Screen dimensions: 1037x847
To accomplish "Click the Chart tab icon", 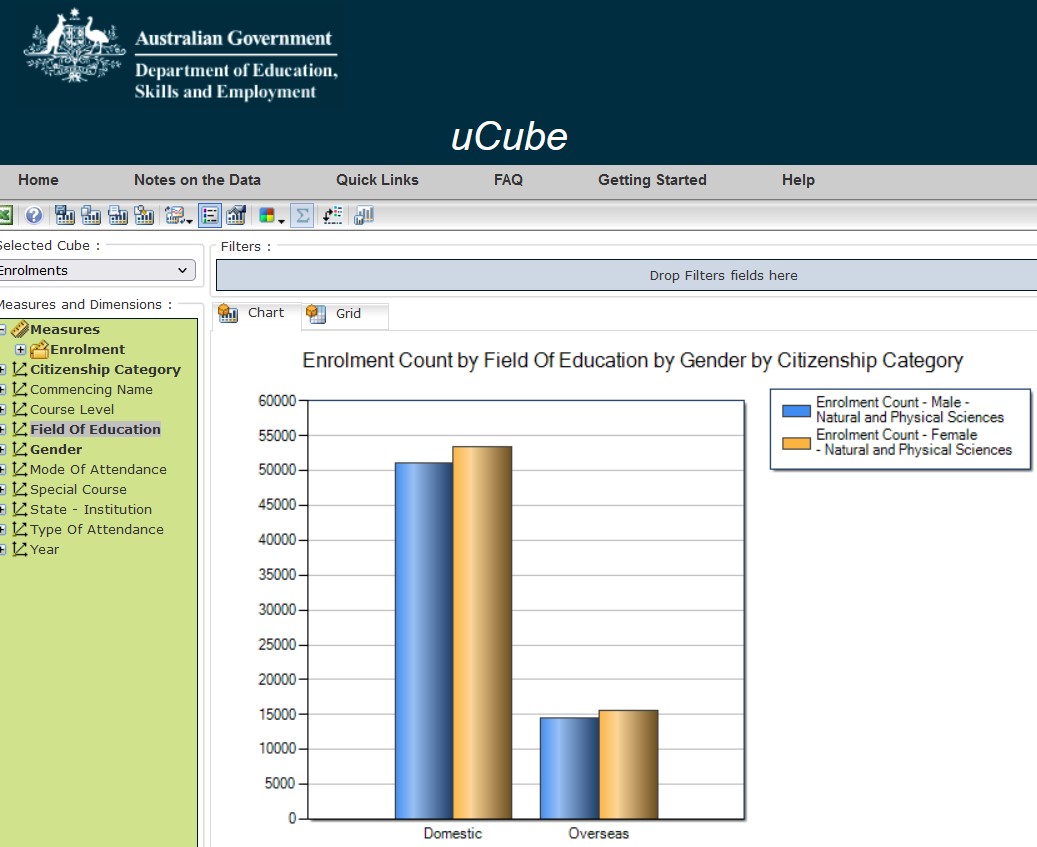I will point(228,313).
